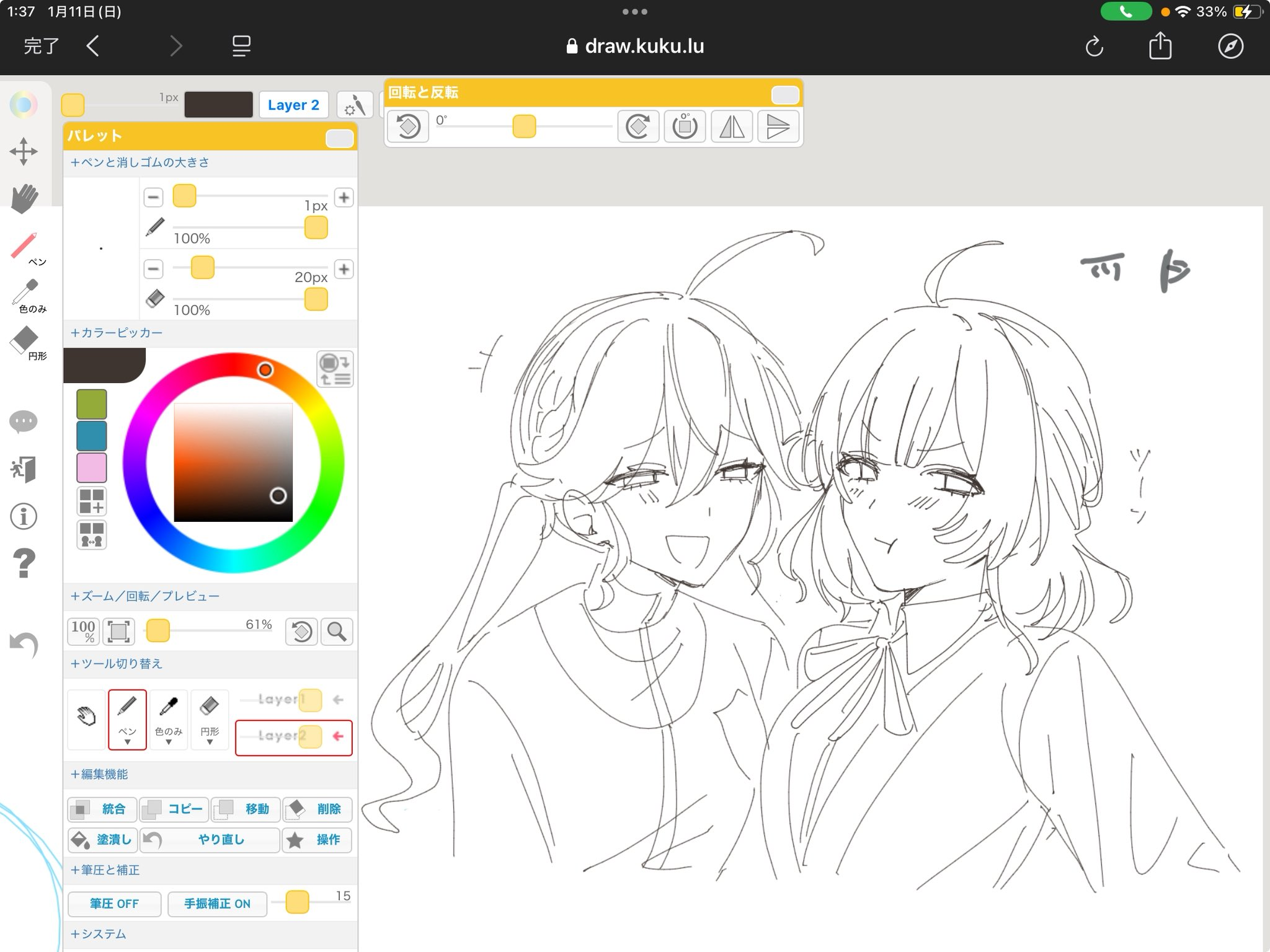Select the hand pan tool in left sidebar

pos(24,198)
